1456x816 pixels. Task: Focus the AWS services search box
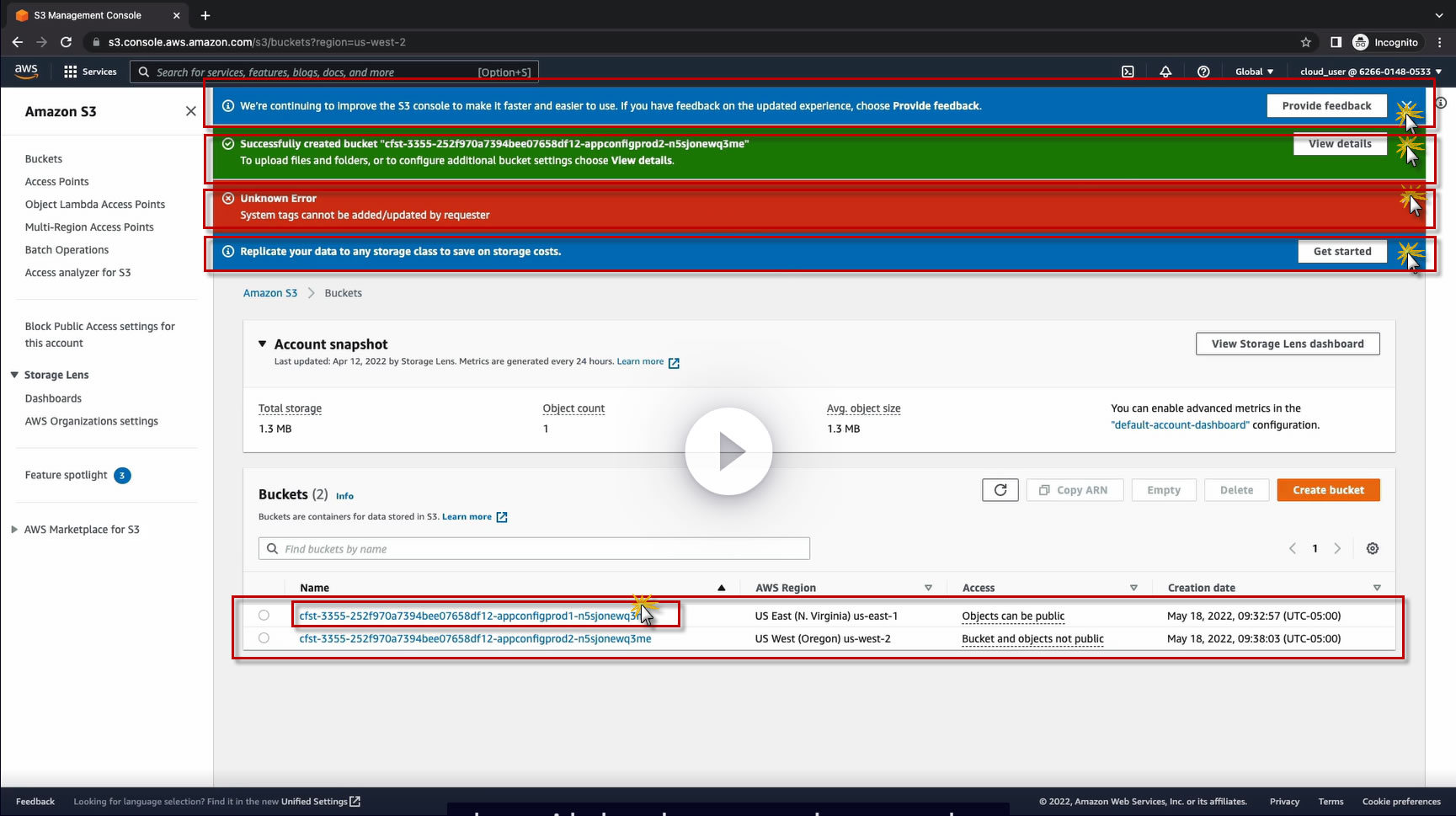(334, 72)
